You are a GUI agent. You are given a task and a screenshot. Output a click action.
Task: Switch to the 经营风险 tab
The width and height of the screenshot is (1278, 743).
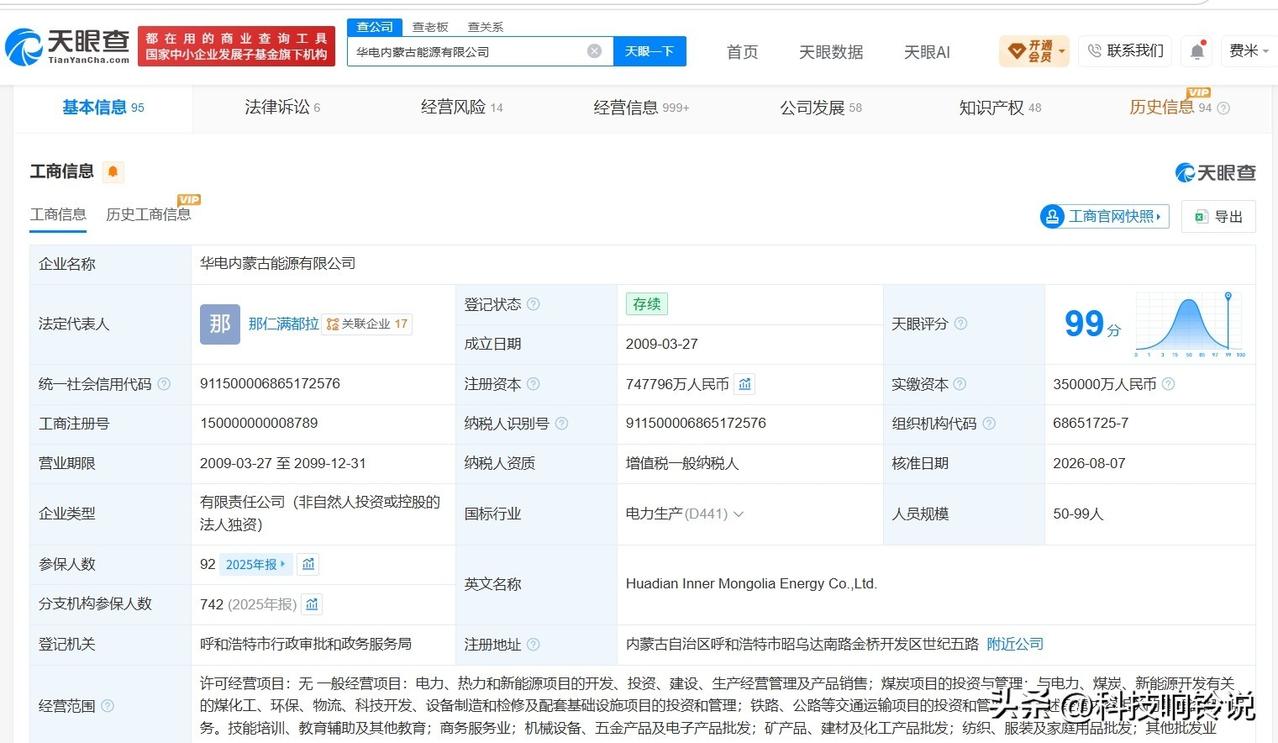462,108
